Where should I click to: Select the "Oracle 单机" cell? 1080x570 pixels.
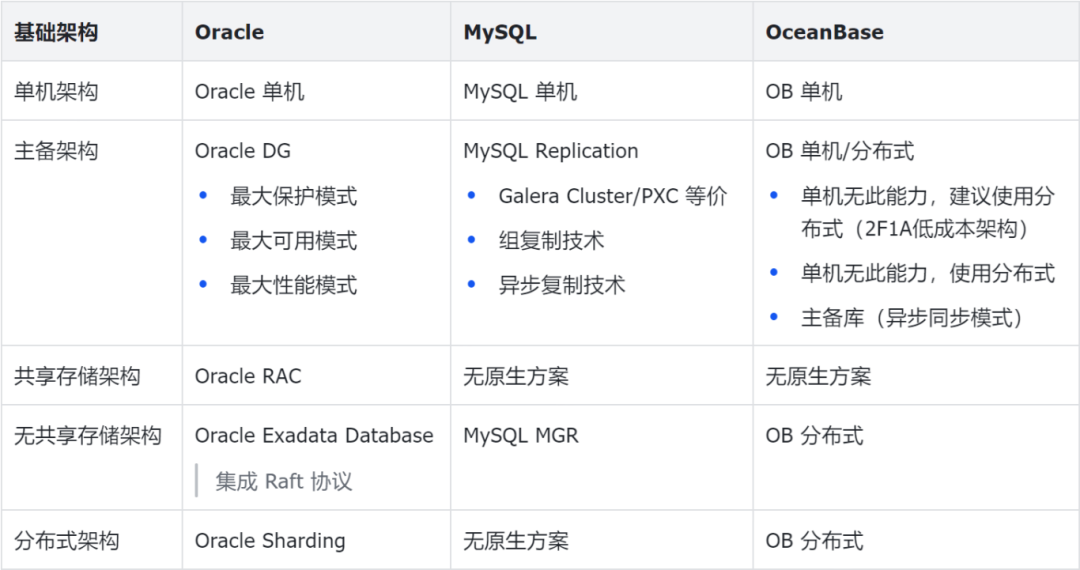pos(249,92)
